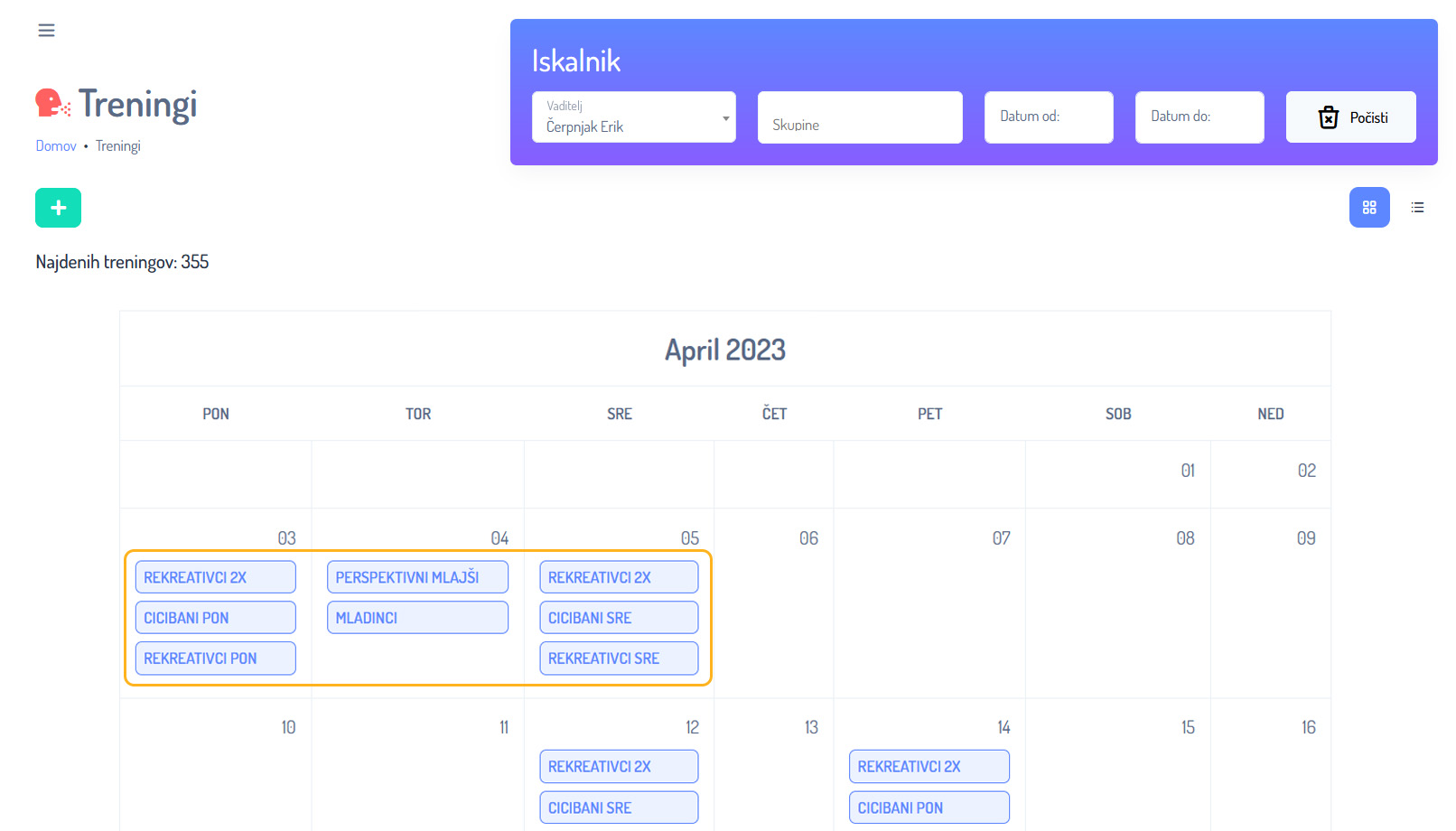Switch to grid calendar view
The width and height of the screenshot is (1456, 831).
pos(1368,208)
